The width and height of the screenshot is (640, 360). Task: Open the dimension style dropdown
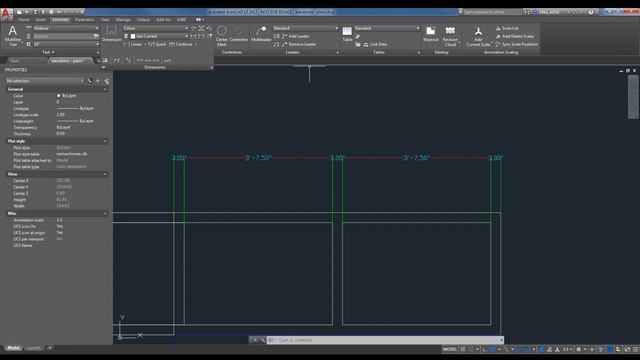pyautogui.click(x=156, y=28)
